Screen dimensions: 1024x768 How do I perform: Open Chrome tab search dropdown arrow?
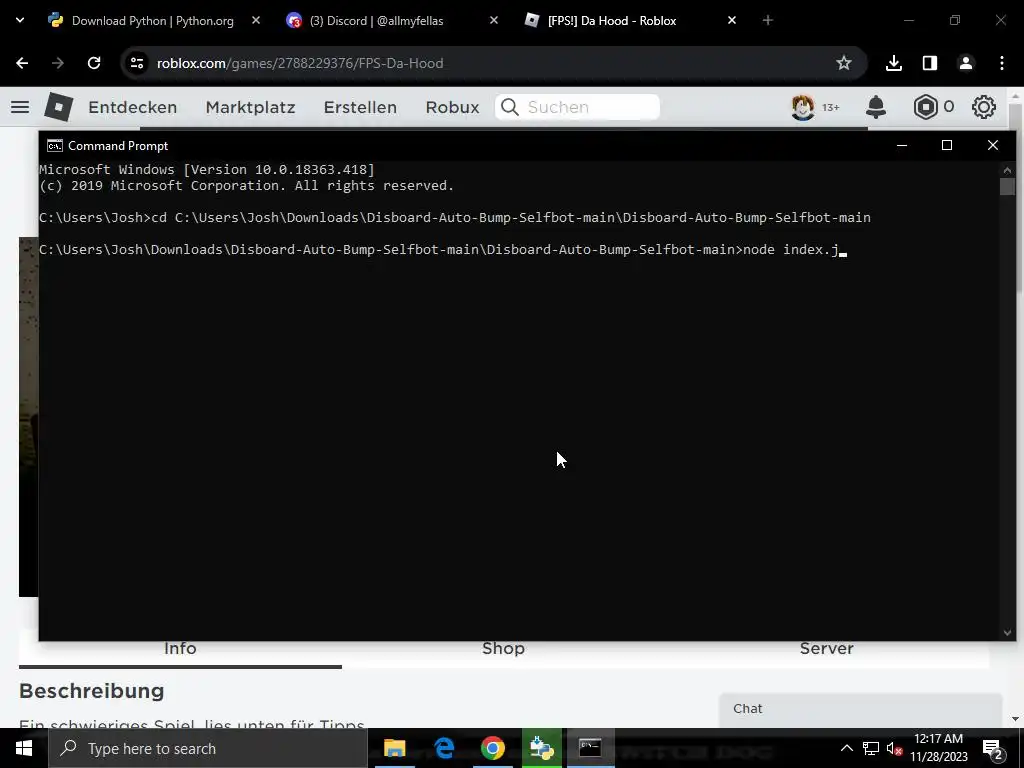click(20, 20)
